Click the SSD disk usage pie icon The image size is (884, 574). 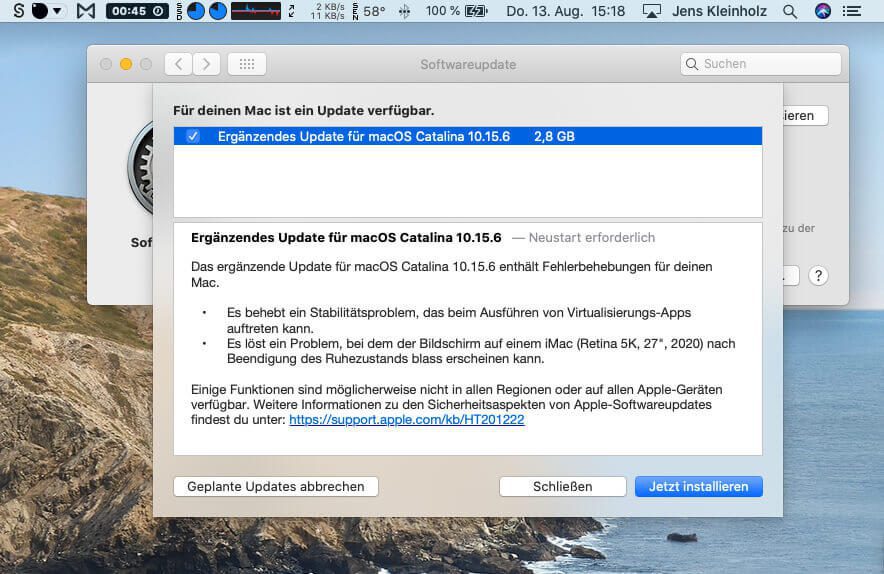tap(196, 11)
